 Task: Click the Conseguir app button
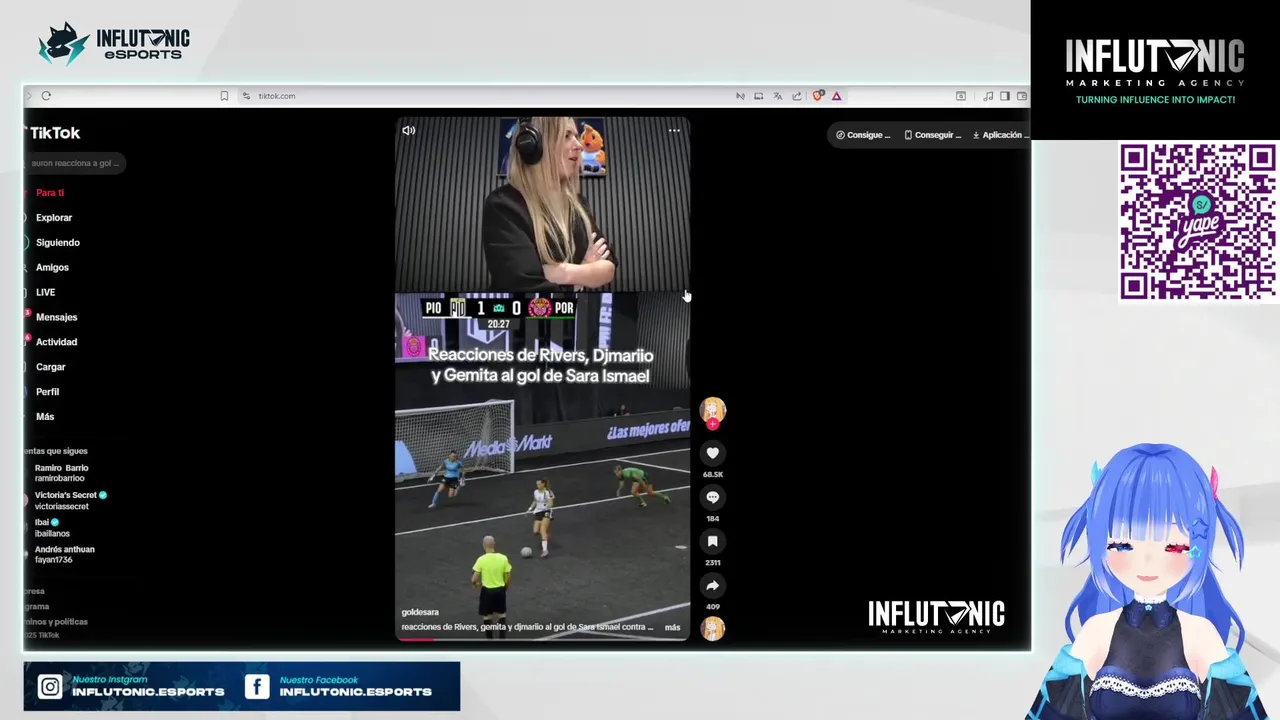[933, 135]
